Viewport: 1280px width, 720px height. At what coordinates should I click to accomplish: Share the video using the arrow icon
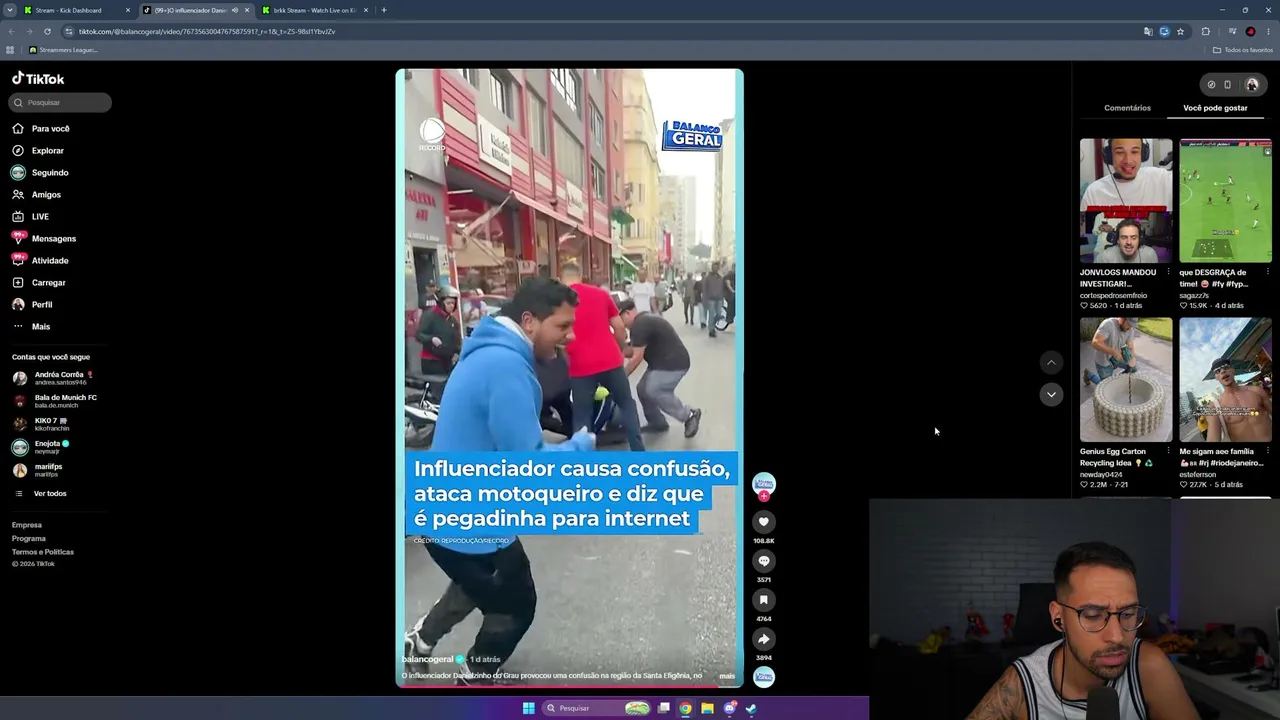(x=763, y=639)
